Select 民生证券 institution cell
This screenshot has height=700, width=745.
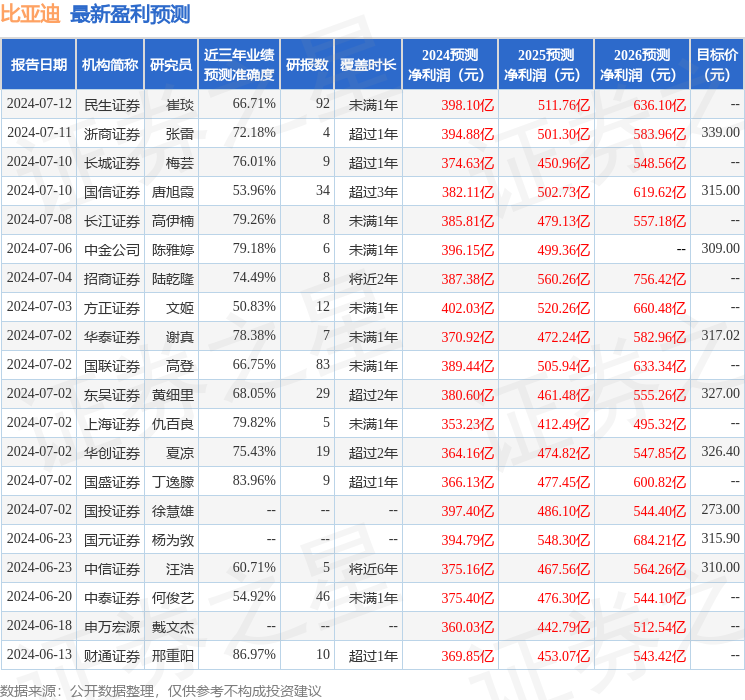tap(112, 105)
